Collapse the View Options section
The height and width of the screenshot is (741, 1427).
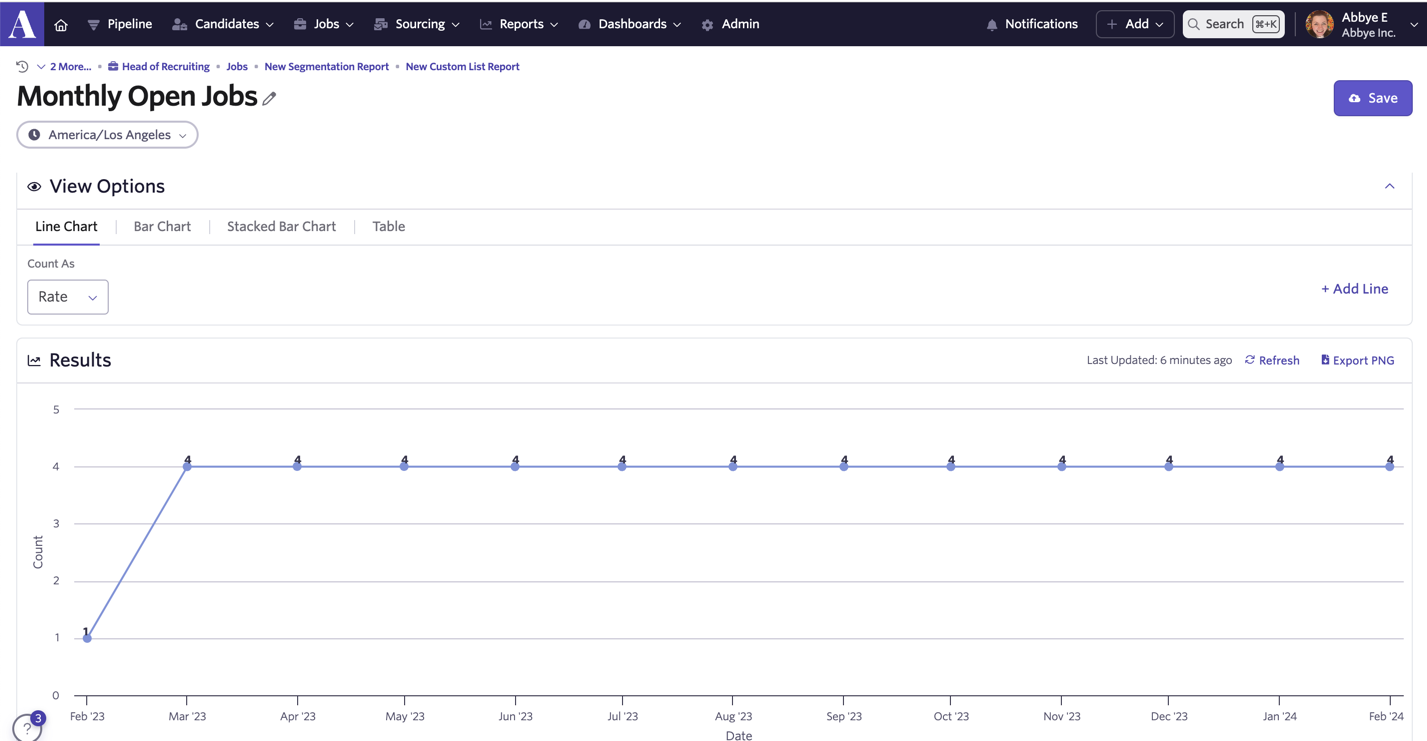[x=1389, y=187]
